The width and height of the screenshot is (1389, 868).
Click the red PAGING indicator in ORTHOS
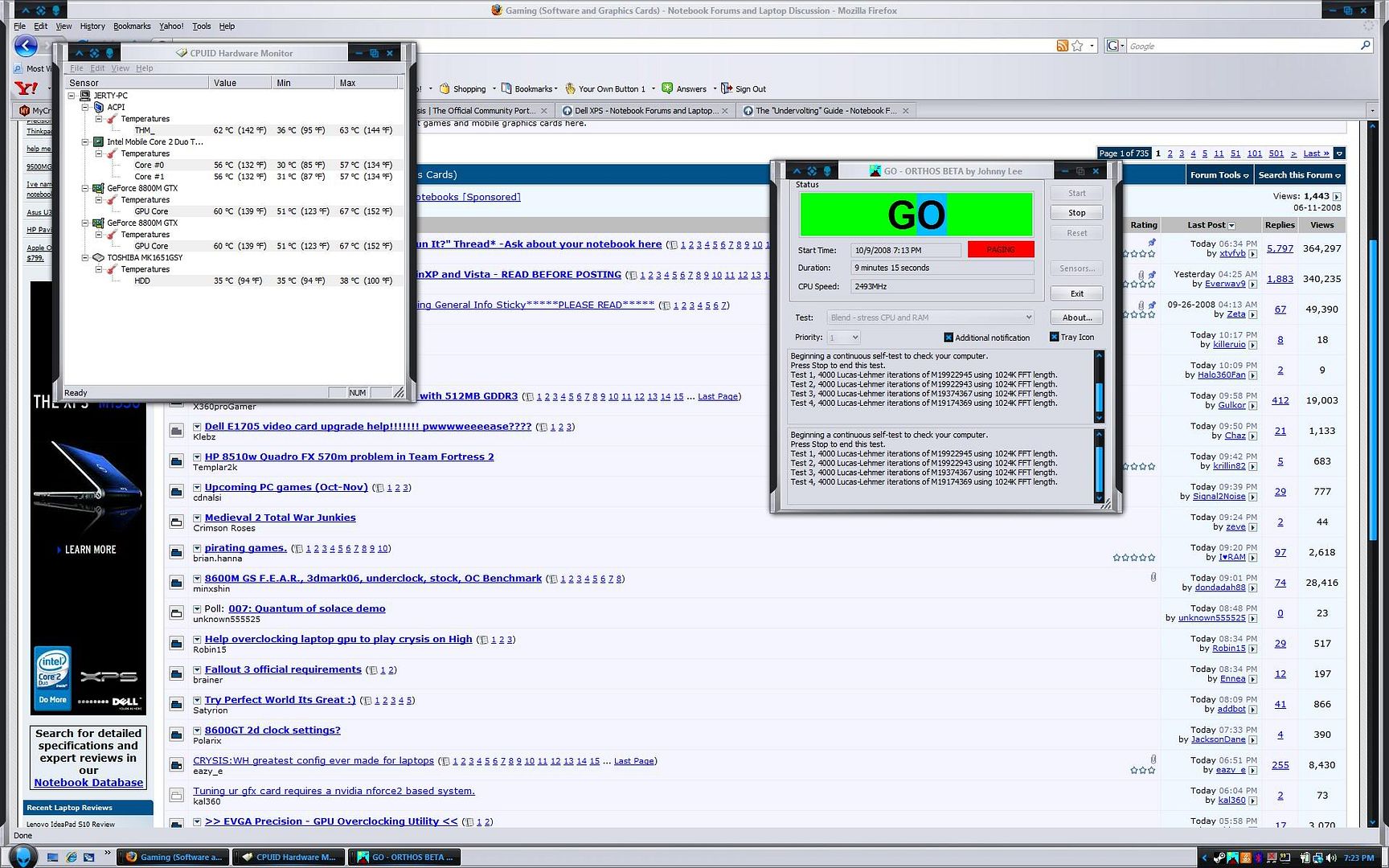(1001, 250)
